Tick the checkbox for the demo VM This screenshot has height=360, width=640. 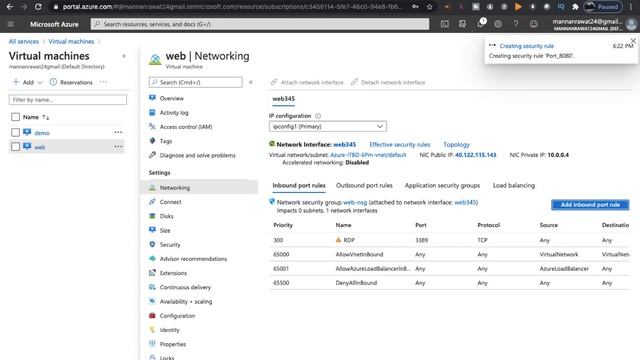pos(16,133)
